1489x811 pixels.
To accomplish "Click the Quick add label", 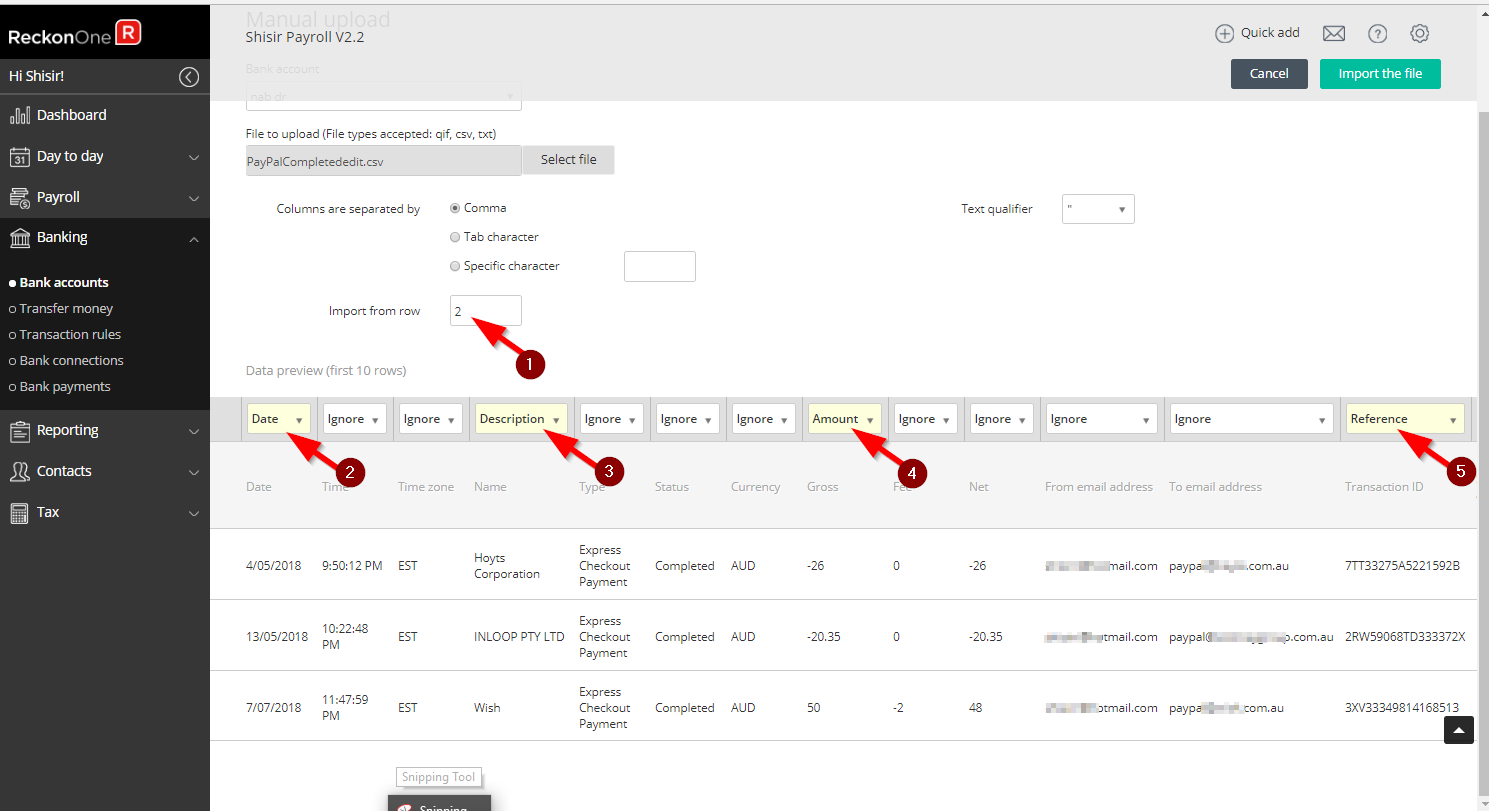I will point(1270,33).
